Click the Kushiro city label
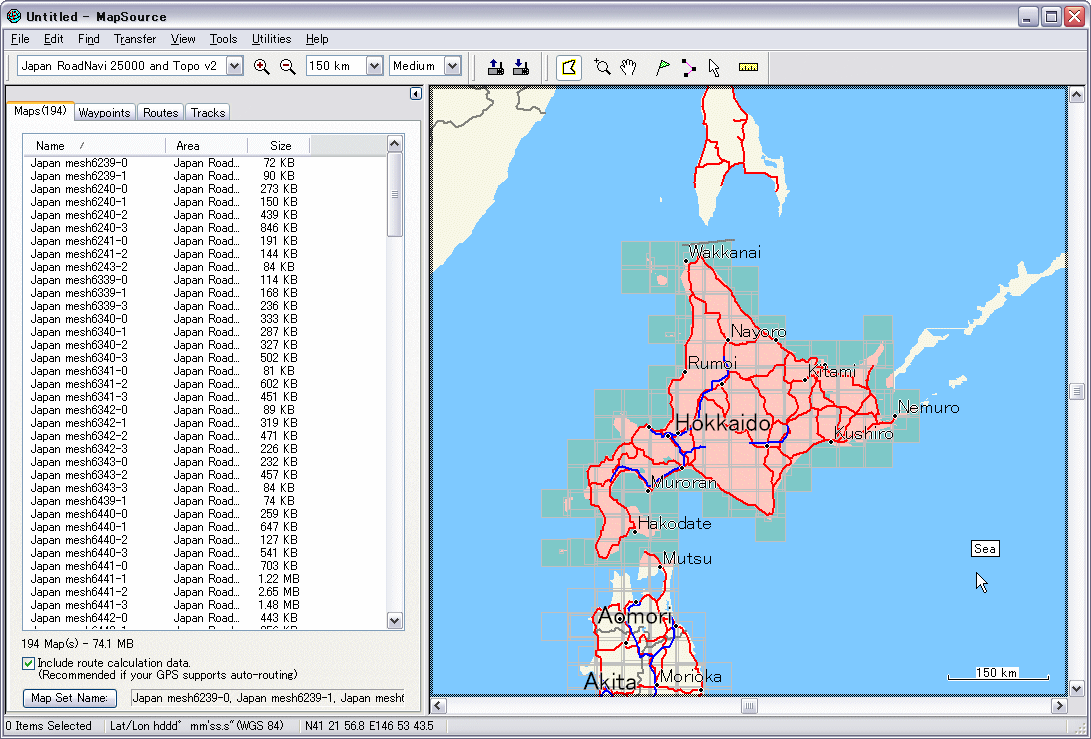The height and width of the screenshot is (739, 1091). 863,433
